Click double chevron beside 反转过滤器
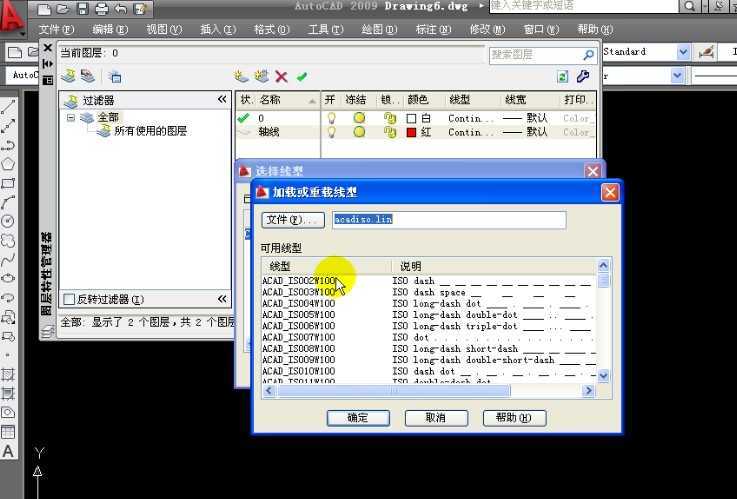The width and height of the screenshot is (737, 499). click(222, 299)
